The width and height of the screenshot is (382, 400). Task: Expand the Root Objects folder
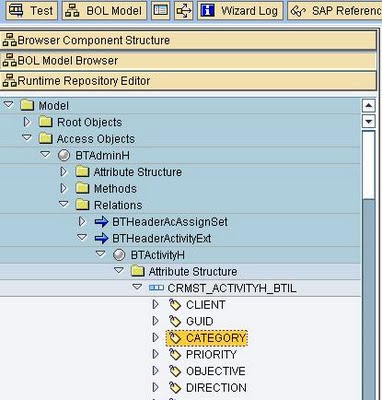click(x=27, y=122)
